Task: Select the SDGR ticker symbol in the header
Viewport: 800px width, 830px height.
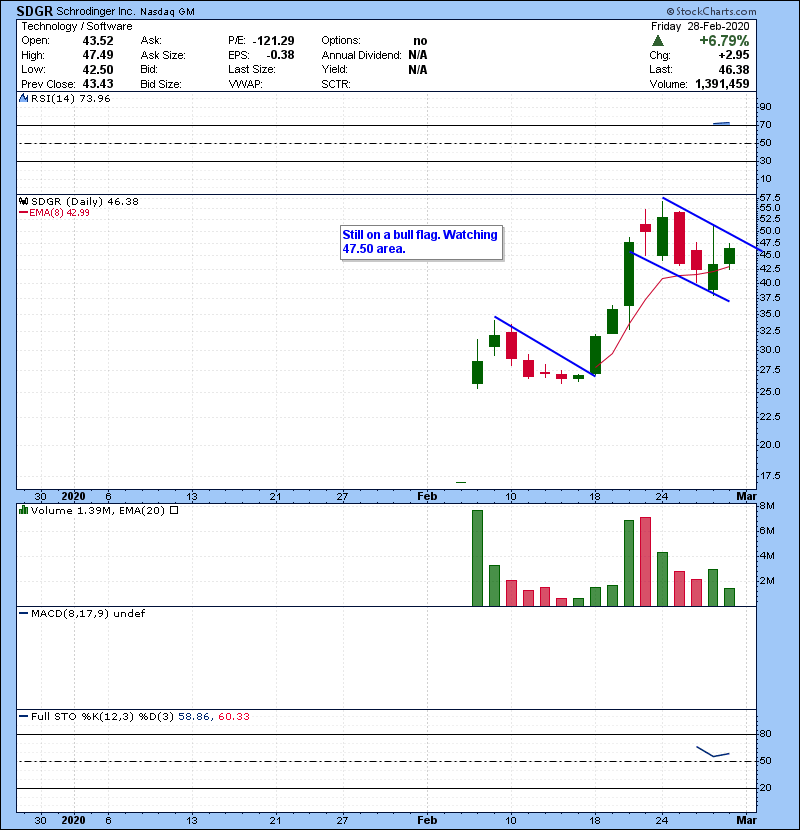Action: click(34, 11)
